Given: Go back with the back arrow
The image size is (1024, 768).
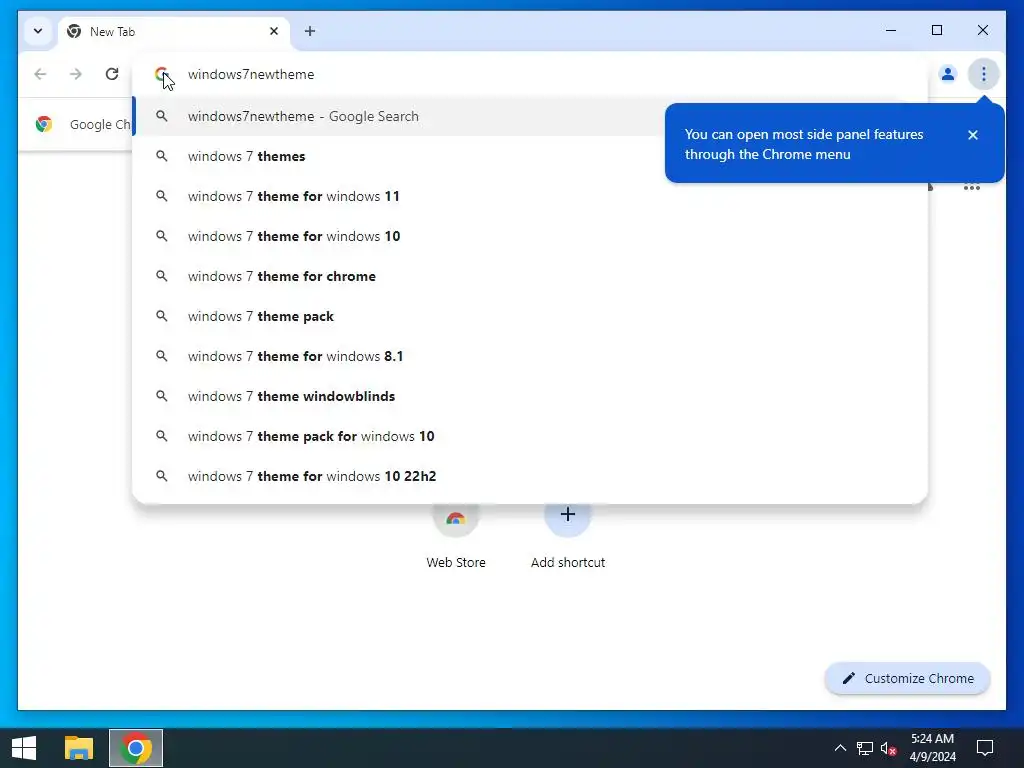Looking at the screenshot, I should coord(40,74).
